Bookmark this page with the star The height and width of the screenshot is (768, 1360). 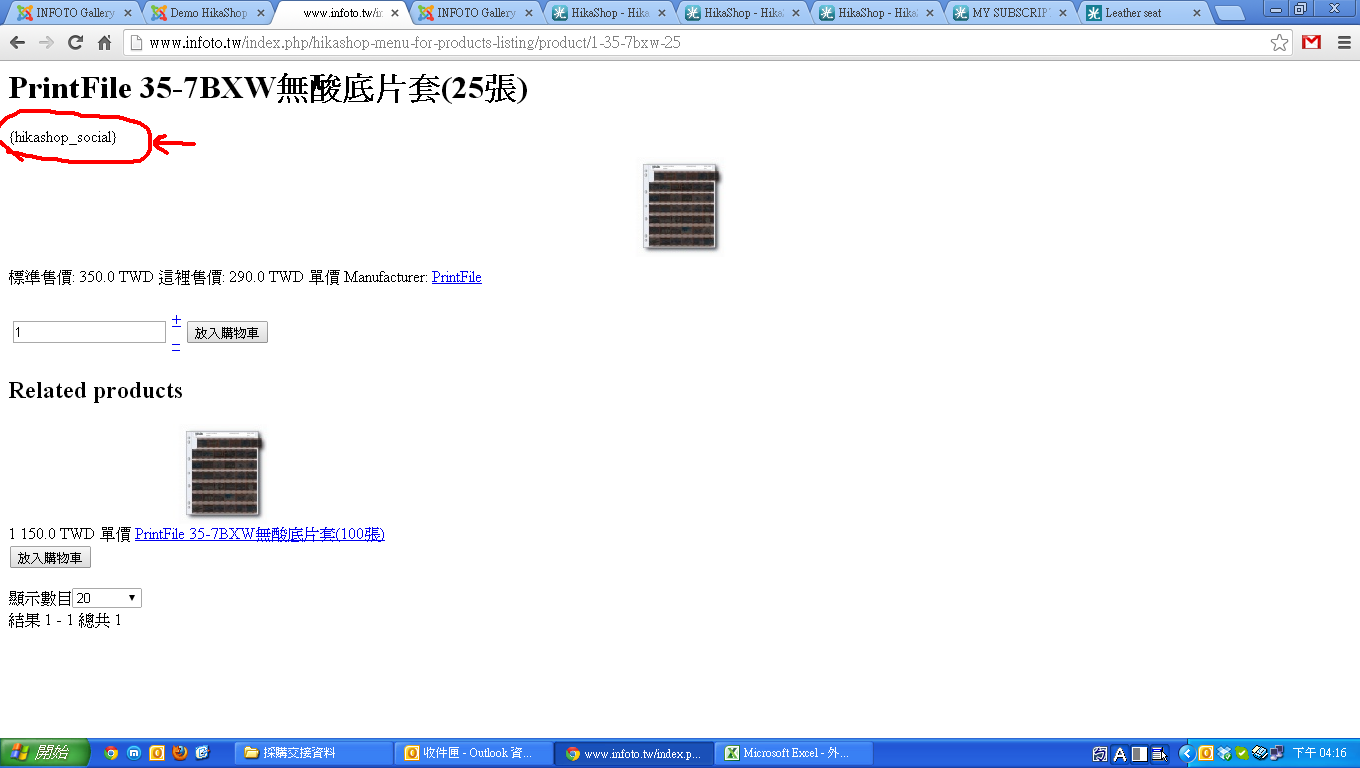click(x=1279, y=43)
